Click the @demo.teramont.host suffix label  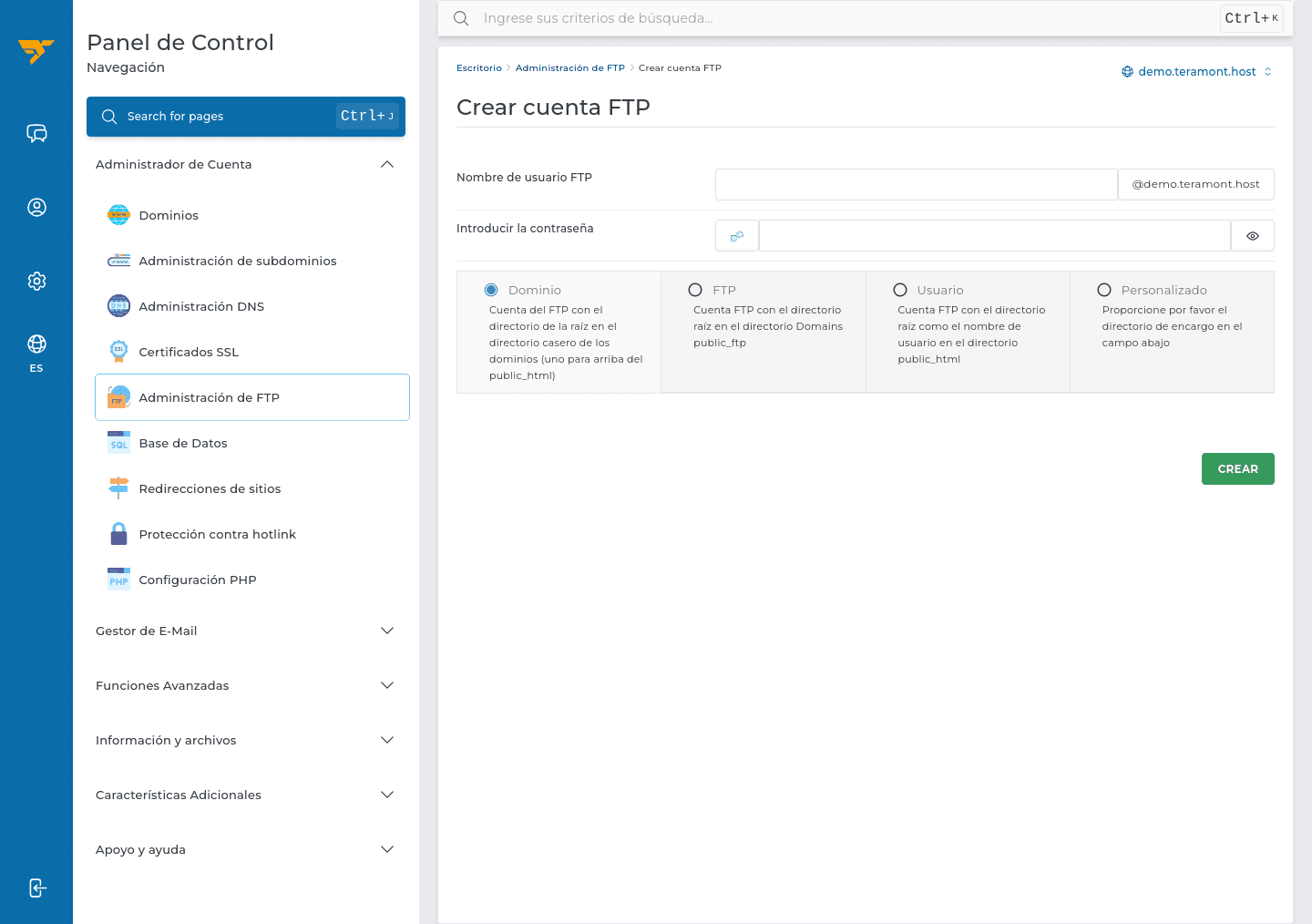1196,184
